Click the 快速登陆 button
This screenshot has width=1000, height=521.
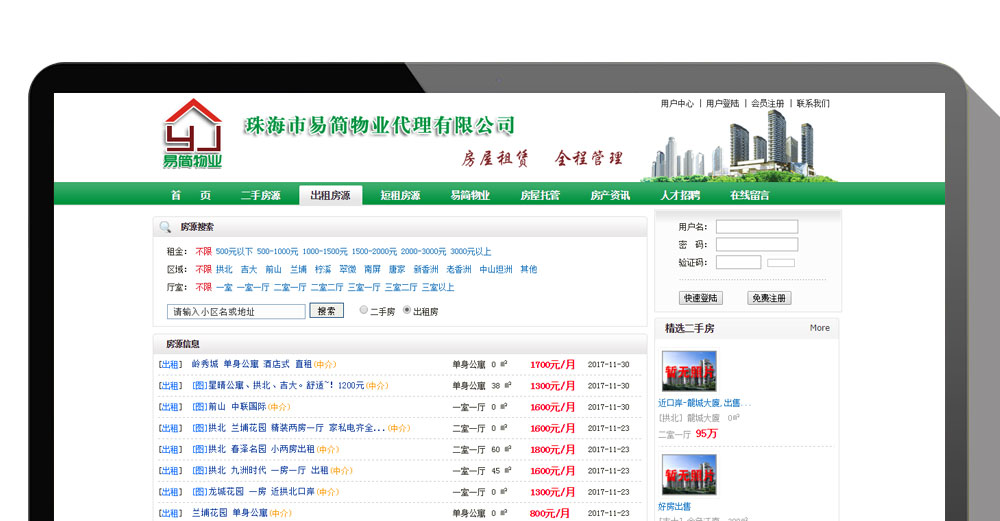point(701,298)
